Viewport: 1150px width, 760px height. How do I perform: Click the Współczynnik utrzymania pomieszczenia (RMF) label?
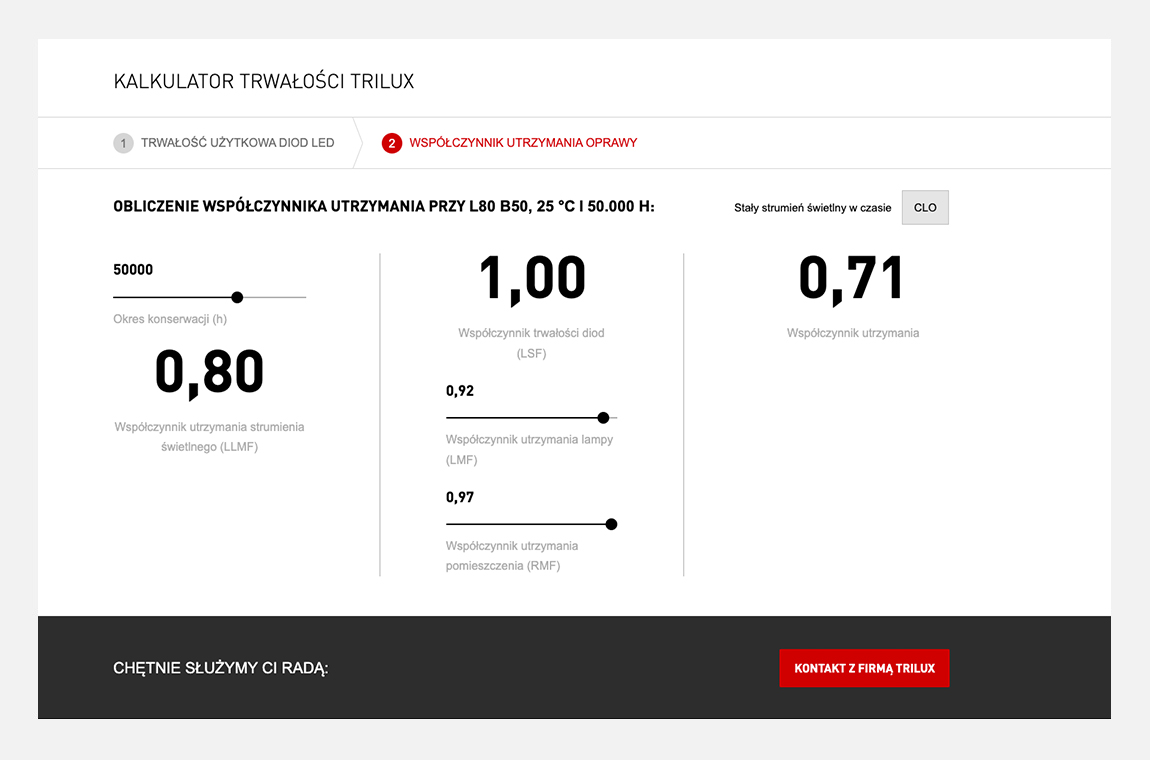pyautogui.click(x=512, y=556)
